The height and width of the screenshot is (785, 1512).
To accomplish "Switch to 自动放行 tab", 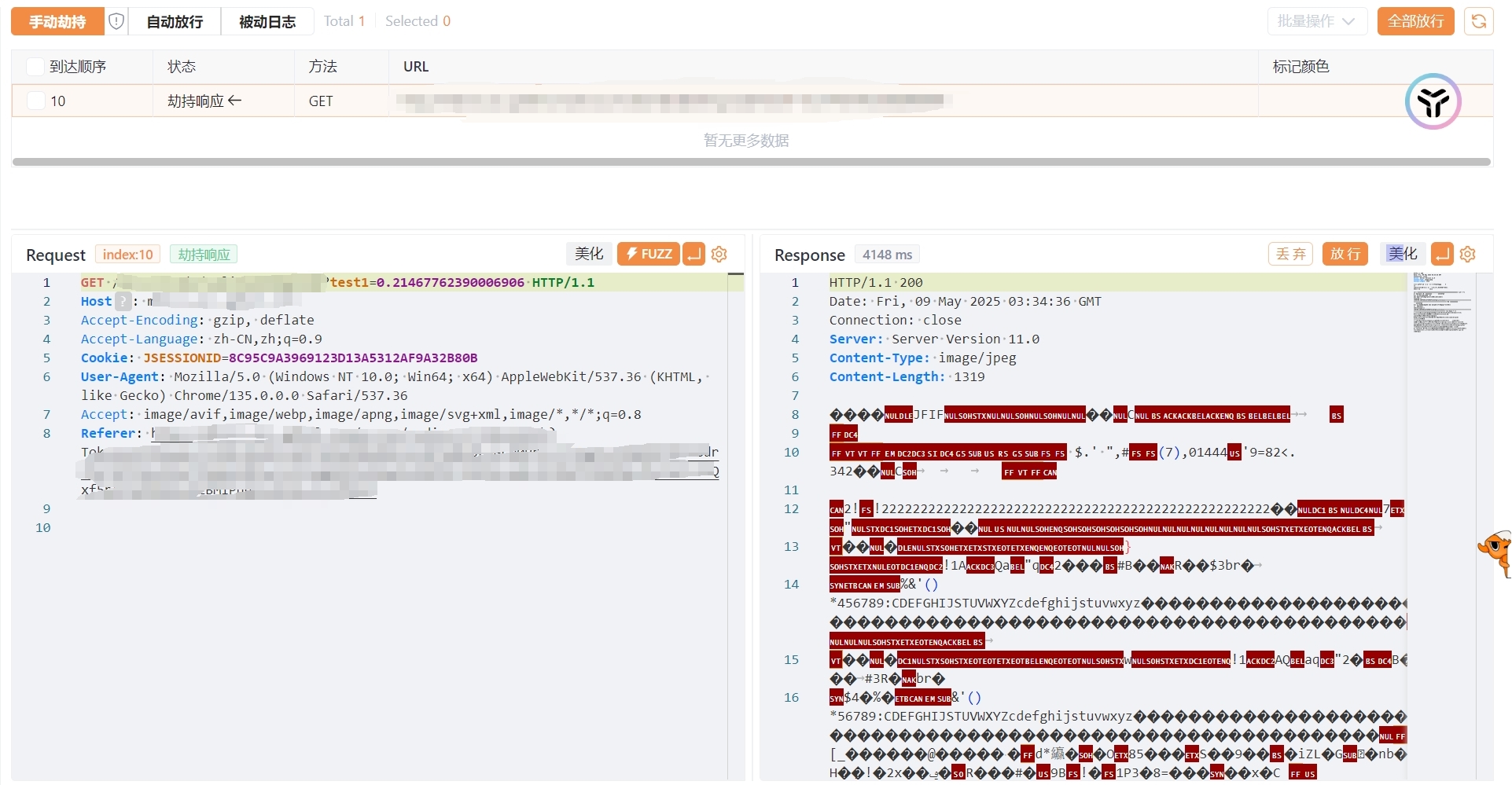I will tap(175, 21).
